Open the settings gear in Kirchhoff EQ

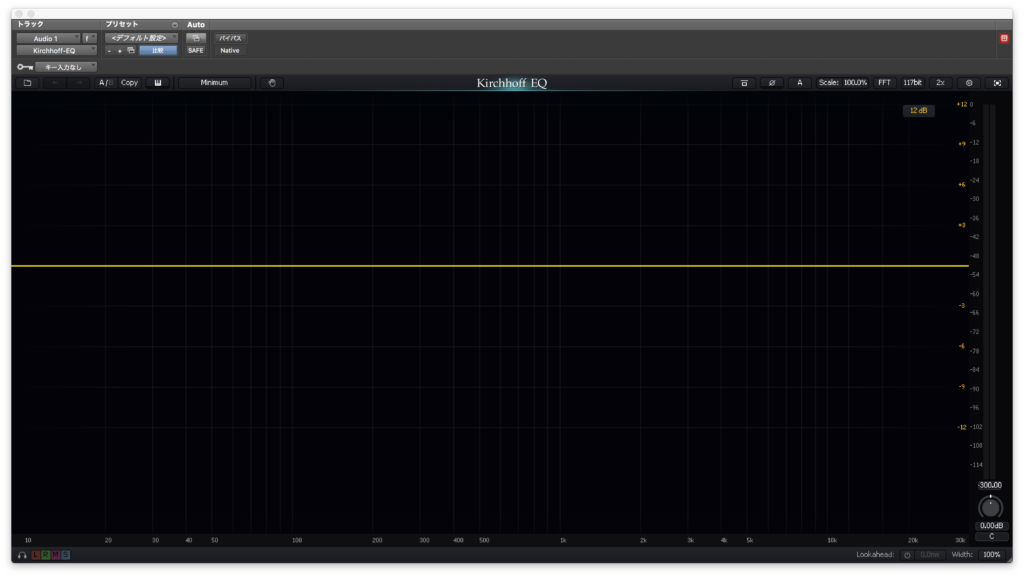tap(969, 83)
